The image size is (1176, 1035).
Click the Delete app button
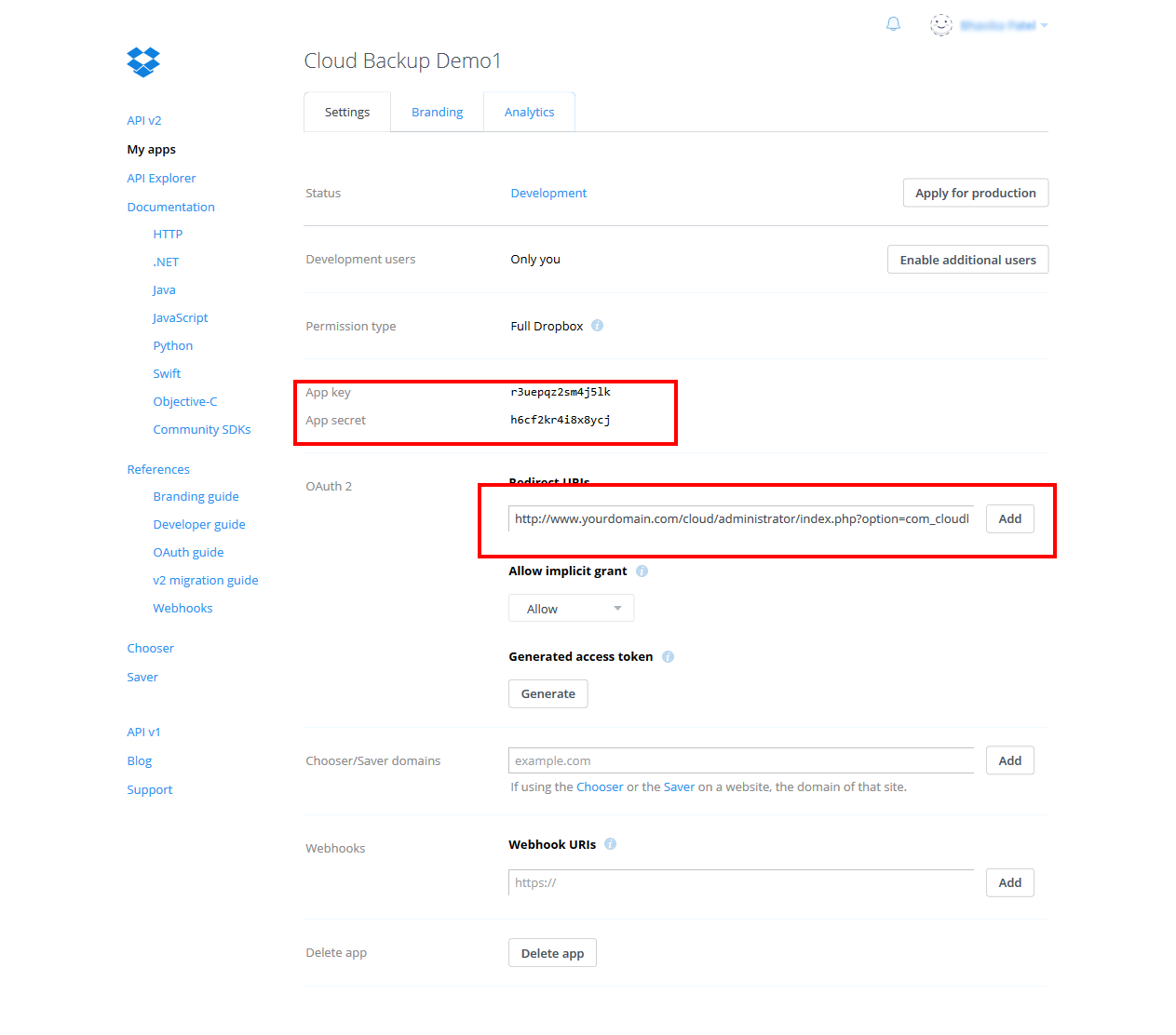[552, 953]
